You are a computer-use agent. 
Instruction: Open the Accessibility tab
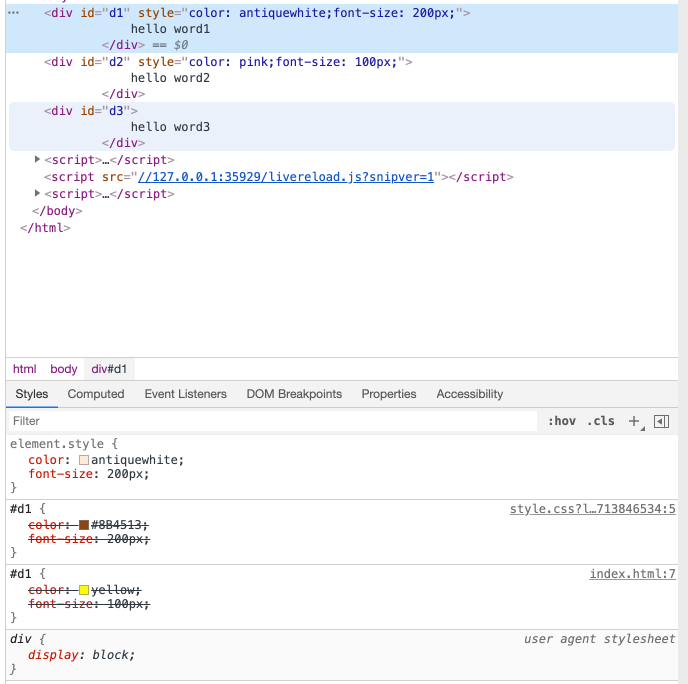(x=469, y=394)
